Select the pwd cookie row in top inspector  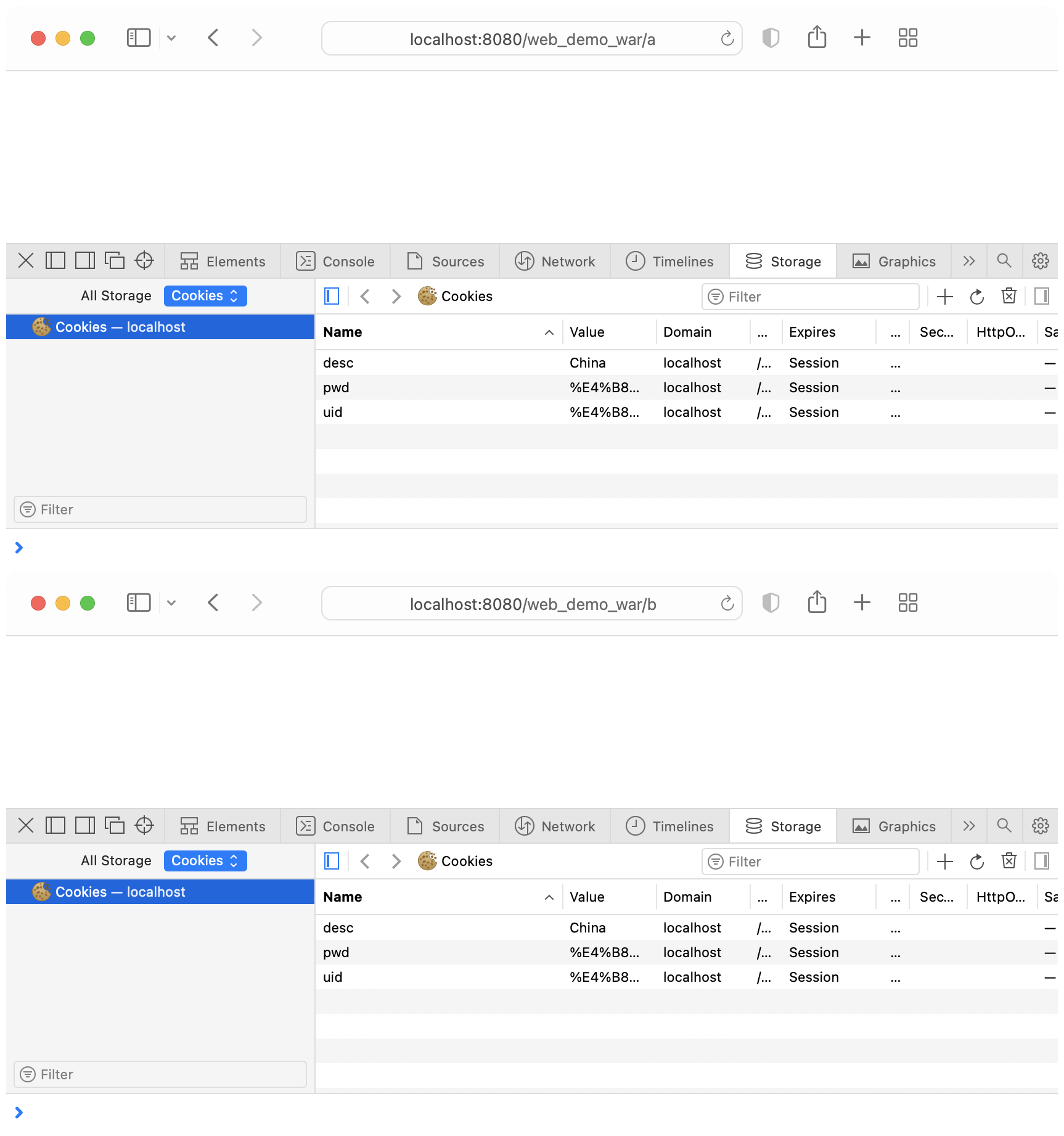(432, 387)
